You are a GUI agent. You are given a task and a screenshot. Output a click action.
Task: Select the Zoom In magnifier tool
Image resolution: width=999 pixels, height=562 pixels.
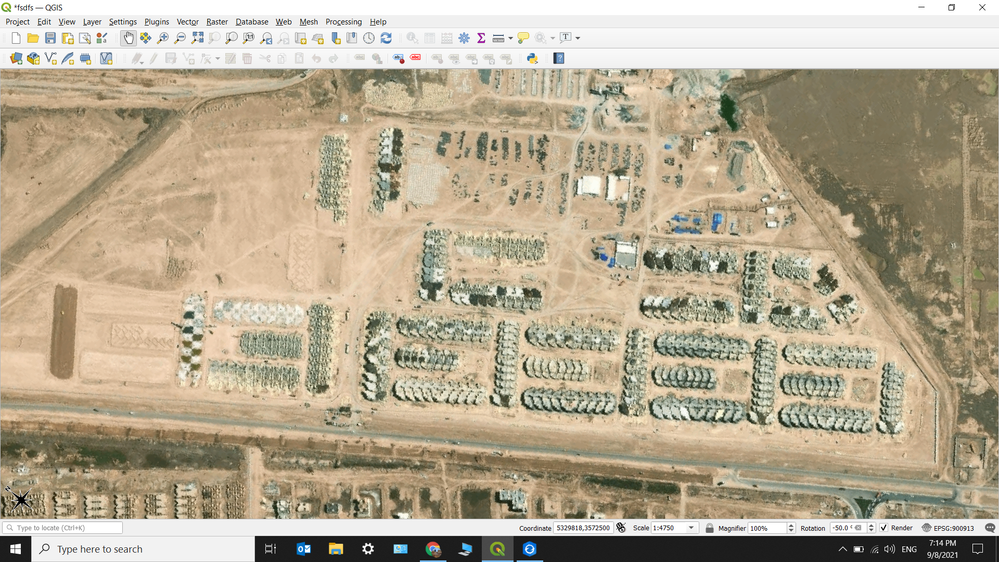tap(163, 38)
